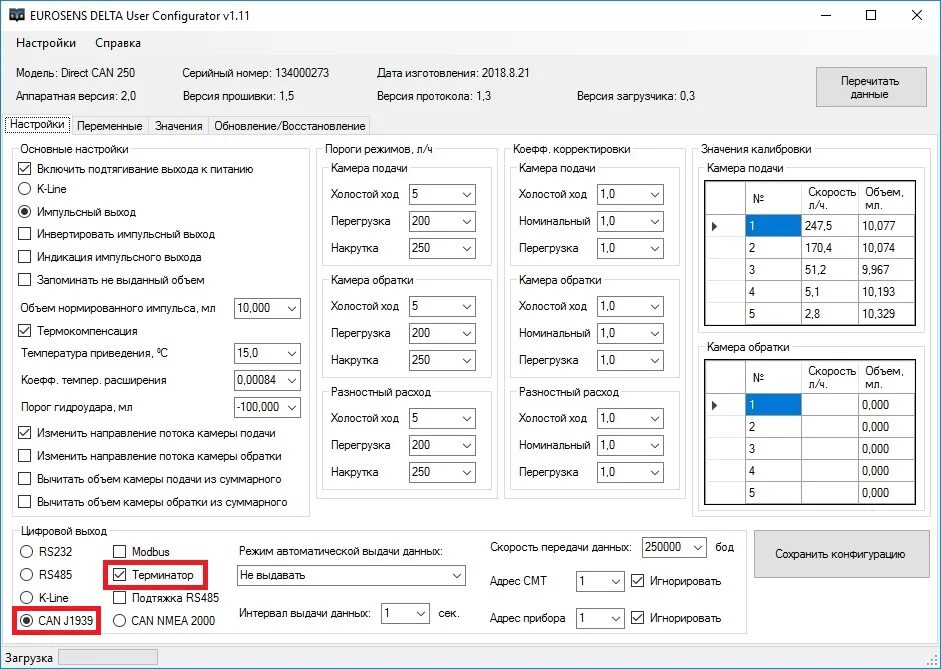The height and width of the screenshot is (669, 941).
Task: Open Порог гидроудара dropdown
Action: point(292,407)
